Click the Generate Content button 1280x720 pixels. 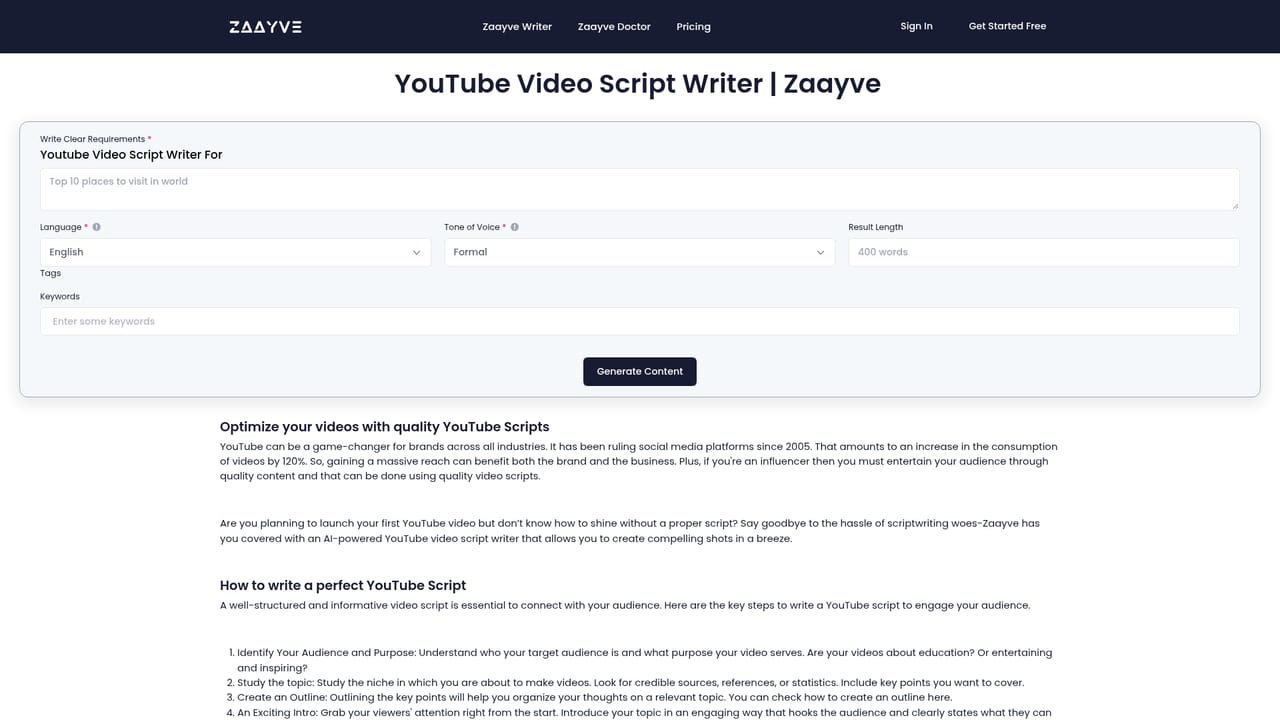tap(640, 371)
